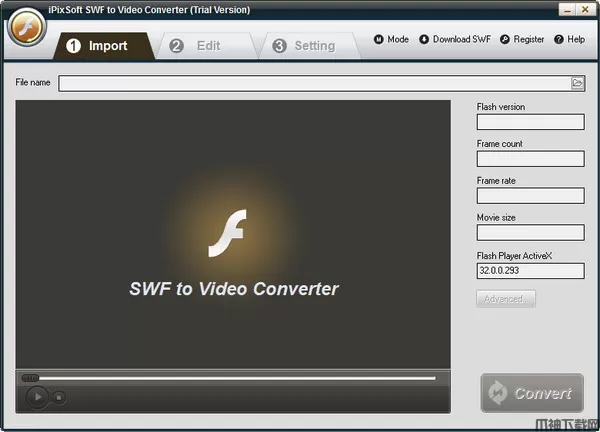Click the preview seek bar handle
Viewport: 600px width, 432px height.
[x=30, y=378]
